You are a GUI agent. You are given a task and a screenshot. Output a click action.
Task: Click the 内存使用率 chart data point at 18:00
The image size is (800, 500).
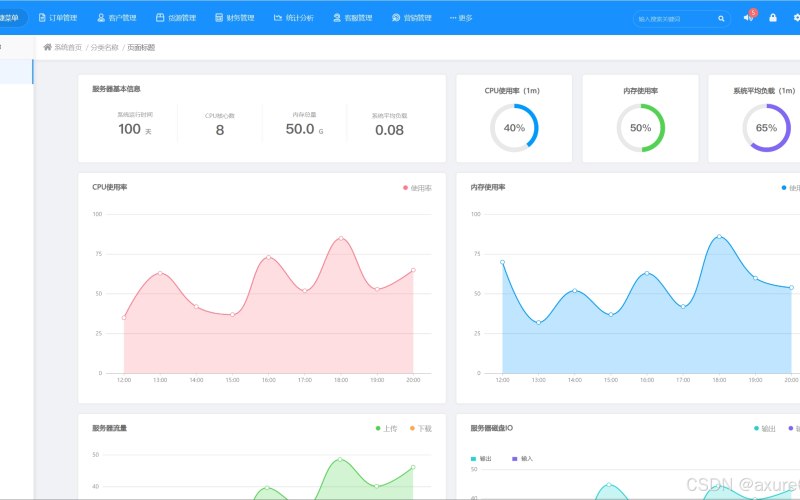[x=719, y=237]
